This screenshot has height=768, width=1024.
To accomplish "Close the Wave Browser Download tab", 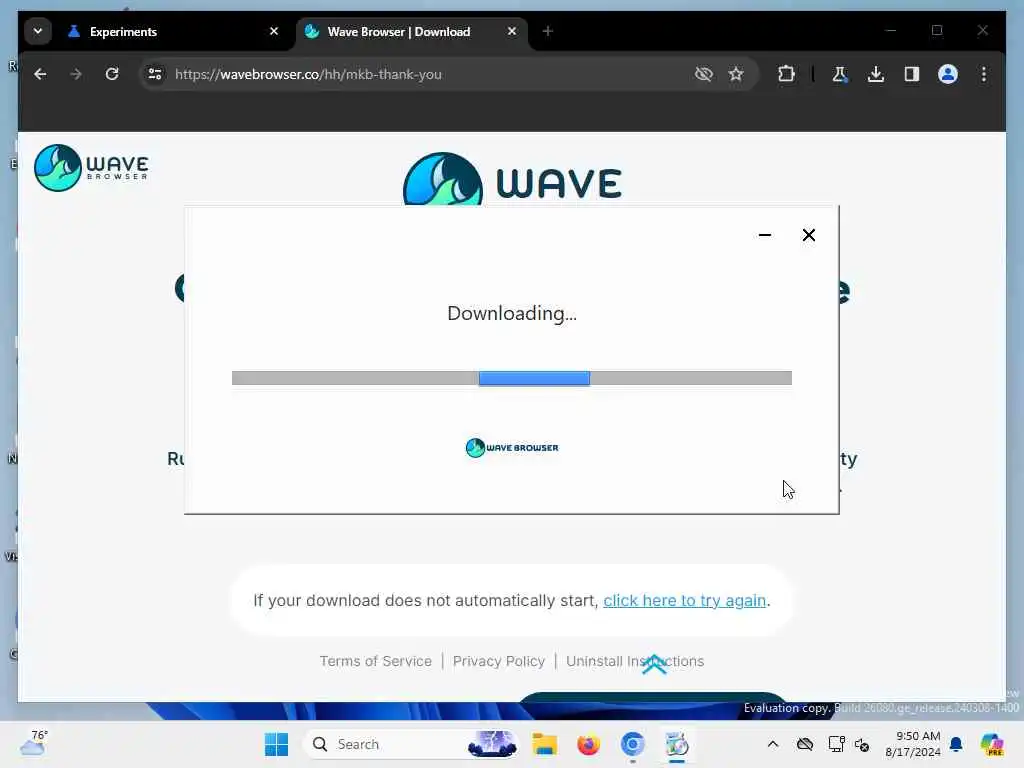I will pos(512,31).
